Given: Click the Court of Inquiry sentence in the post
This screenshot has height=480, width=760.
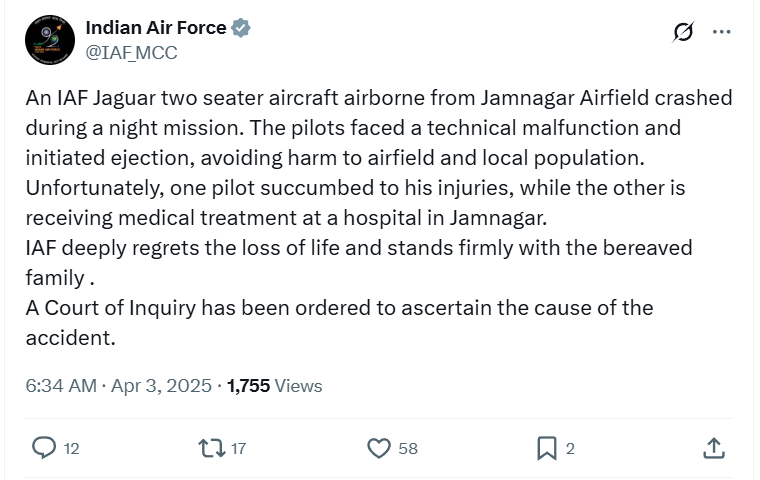Looking at the screenshot, I should point(339,308).
